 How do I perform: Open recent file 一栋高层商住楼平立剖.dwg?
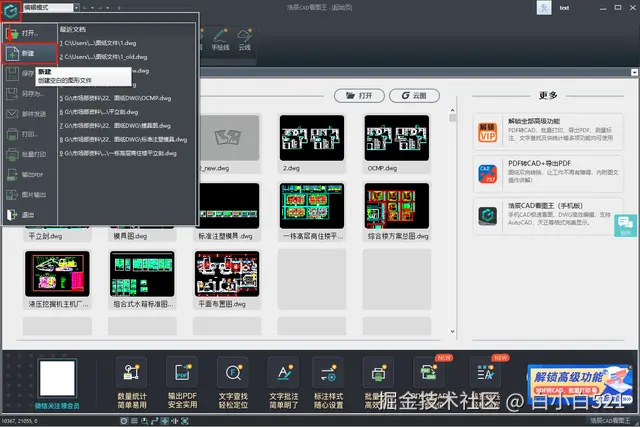(118, 153)
